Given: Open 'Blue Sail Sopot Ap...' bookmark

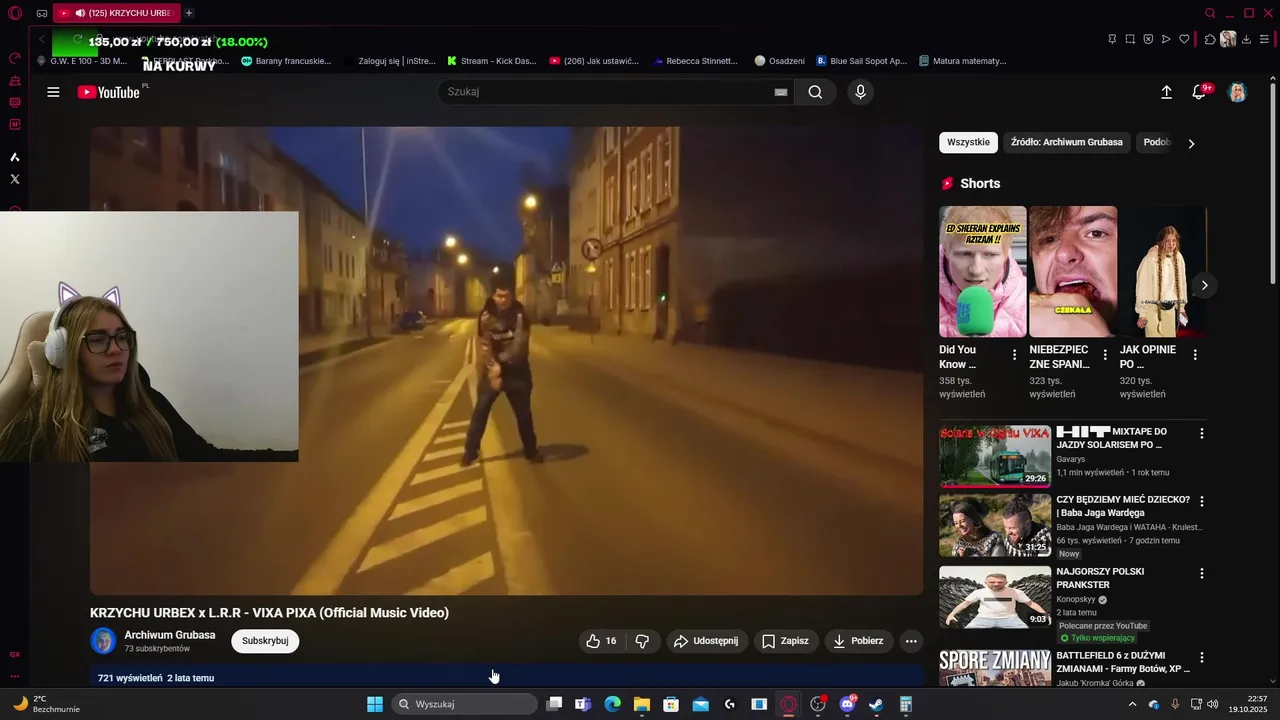Looking at the screenshot, I should point(861,61).
